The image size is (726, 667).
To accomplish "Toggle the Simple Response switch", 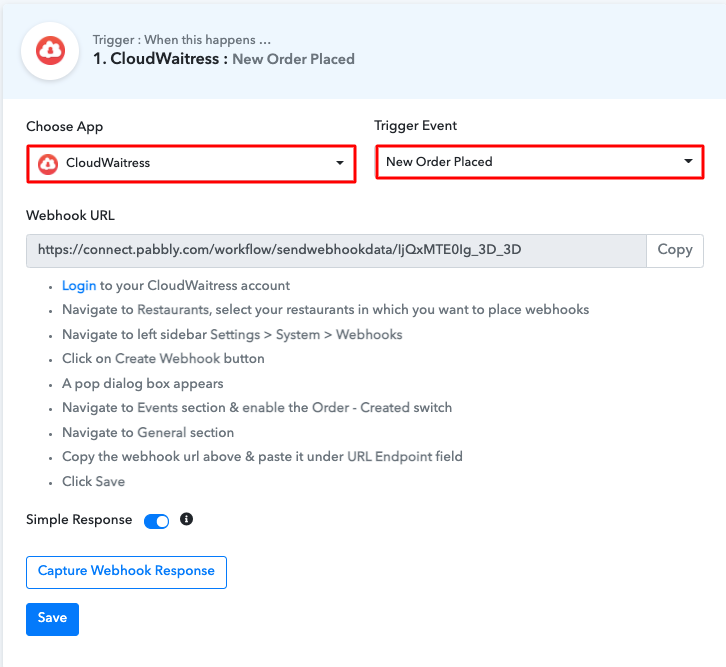I will point(156,521).
